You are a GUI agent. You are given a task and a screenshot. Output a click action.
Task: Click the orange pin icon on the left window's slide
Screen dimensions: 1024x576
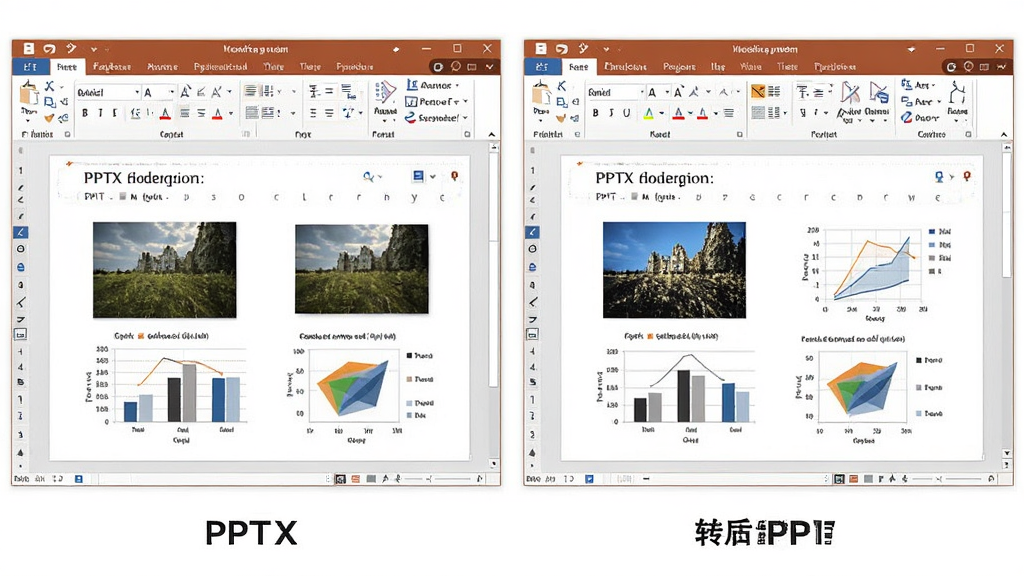[455, 176]
